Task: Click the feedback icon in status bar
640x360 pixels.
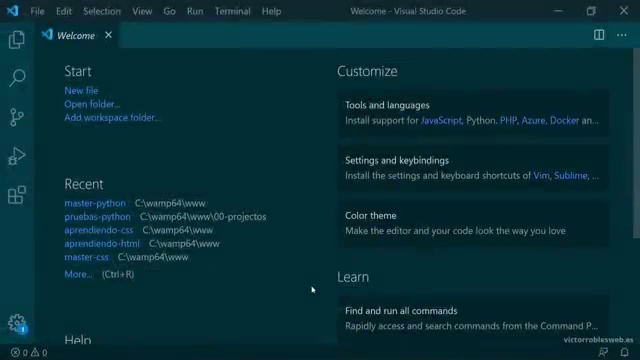Action: (603, 352)
